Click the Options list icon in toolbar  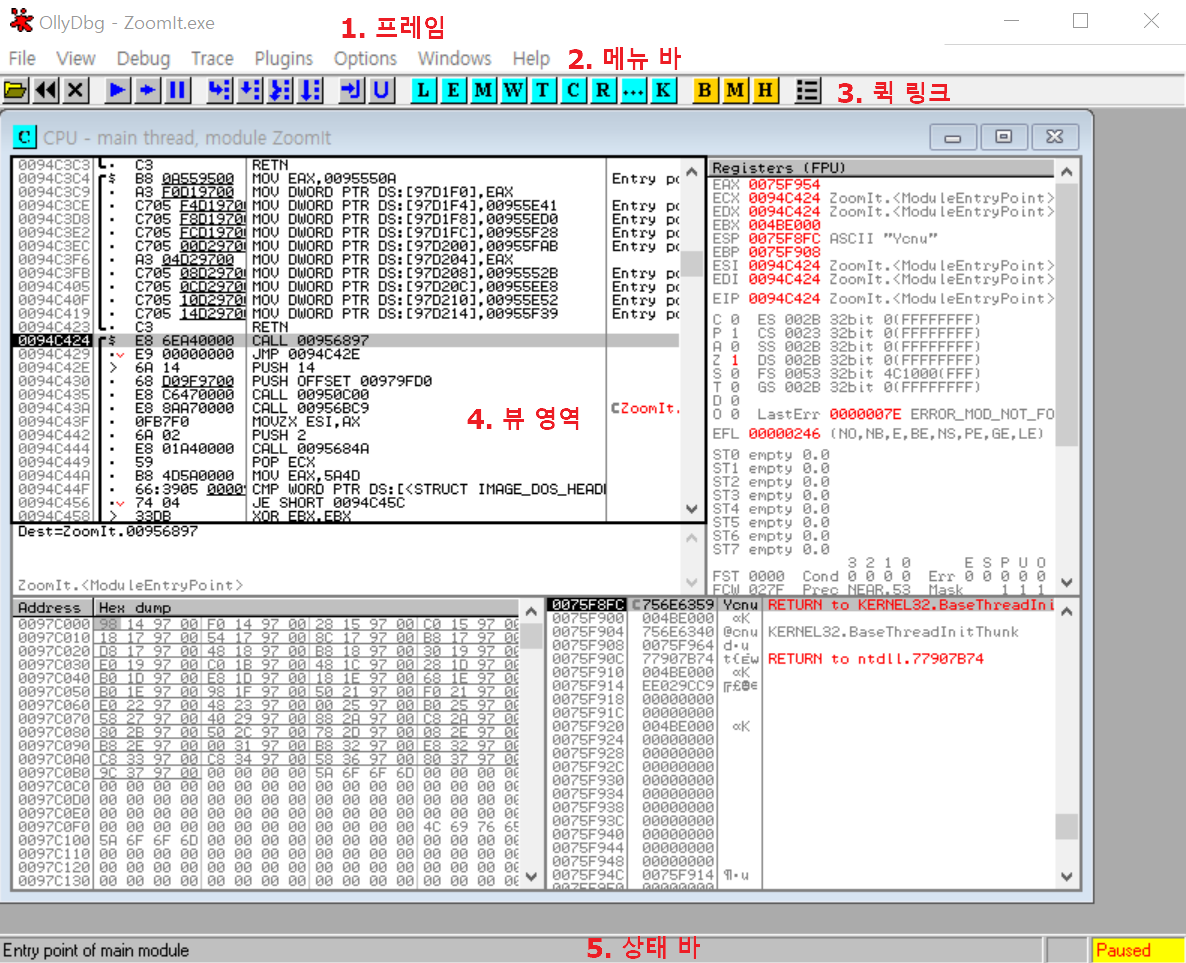point(807,90)
